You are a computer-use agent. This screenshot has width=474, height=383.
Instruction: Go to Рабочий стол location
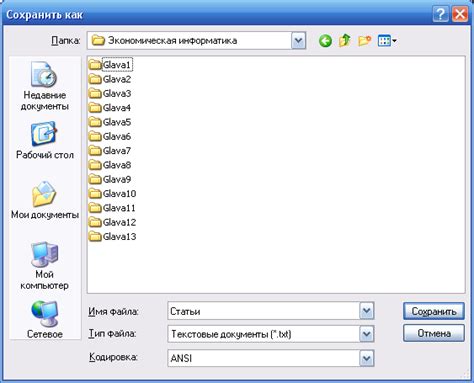[45, 141]
